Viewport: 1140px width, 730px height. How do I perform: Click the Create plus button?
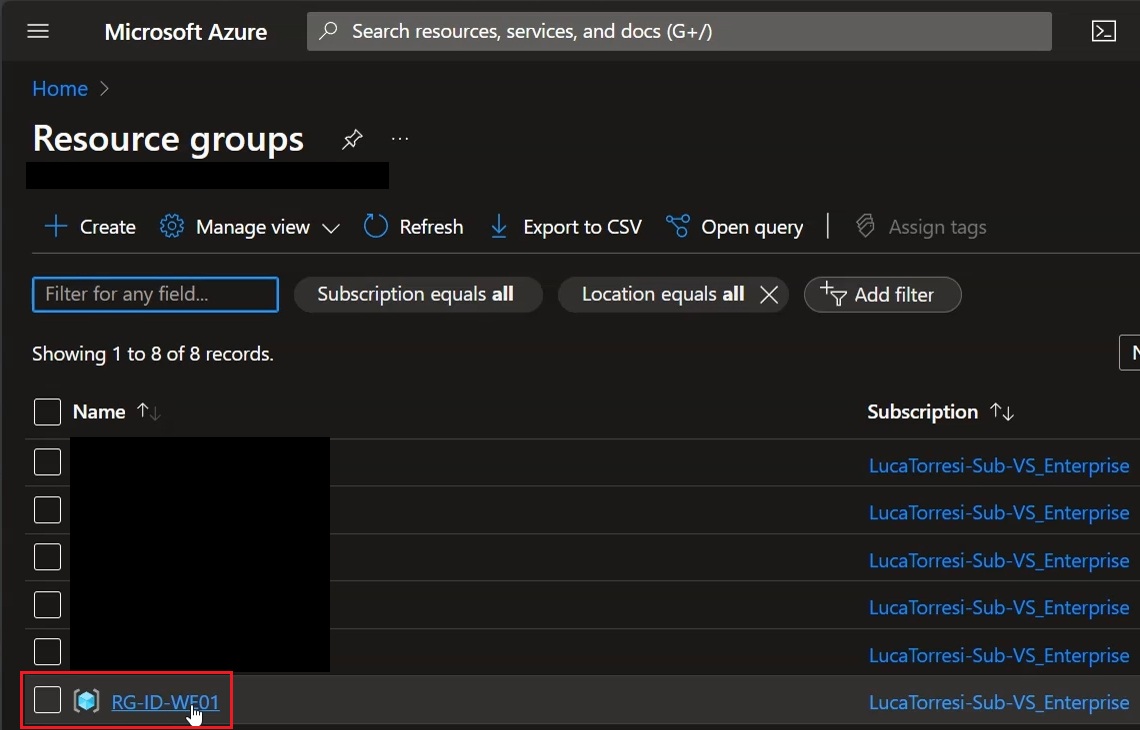click(90, 227)
